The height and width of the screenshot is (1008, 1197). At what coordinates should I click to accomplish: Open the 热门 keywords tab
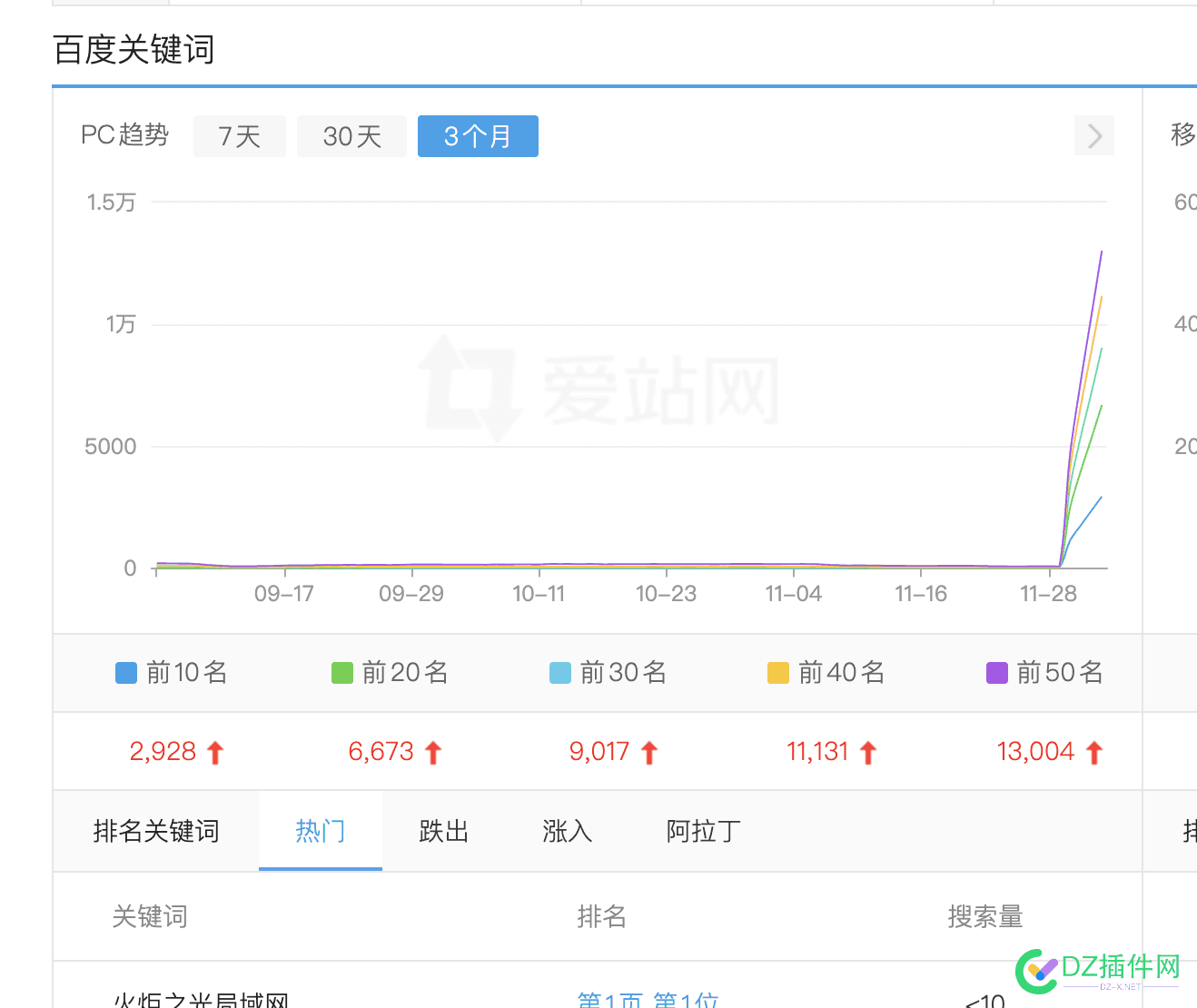click(x=320, y=831)
